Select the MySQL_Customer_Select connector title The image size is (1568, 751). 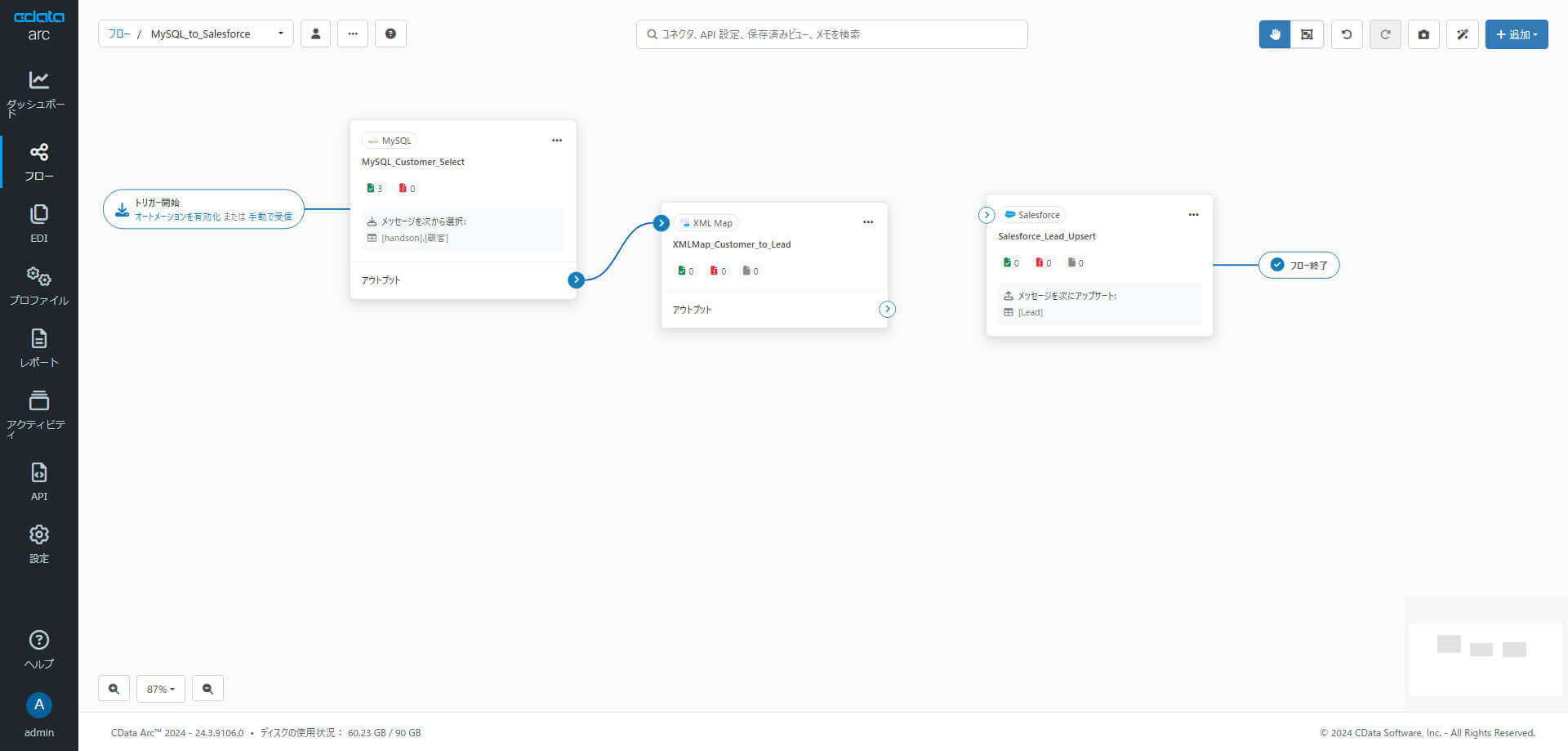[413, 162]
